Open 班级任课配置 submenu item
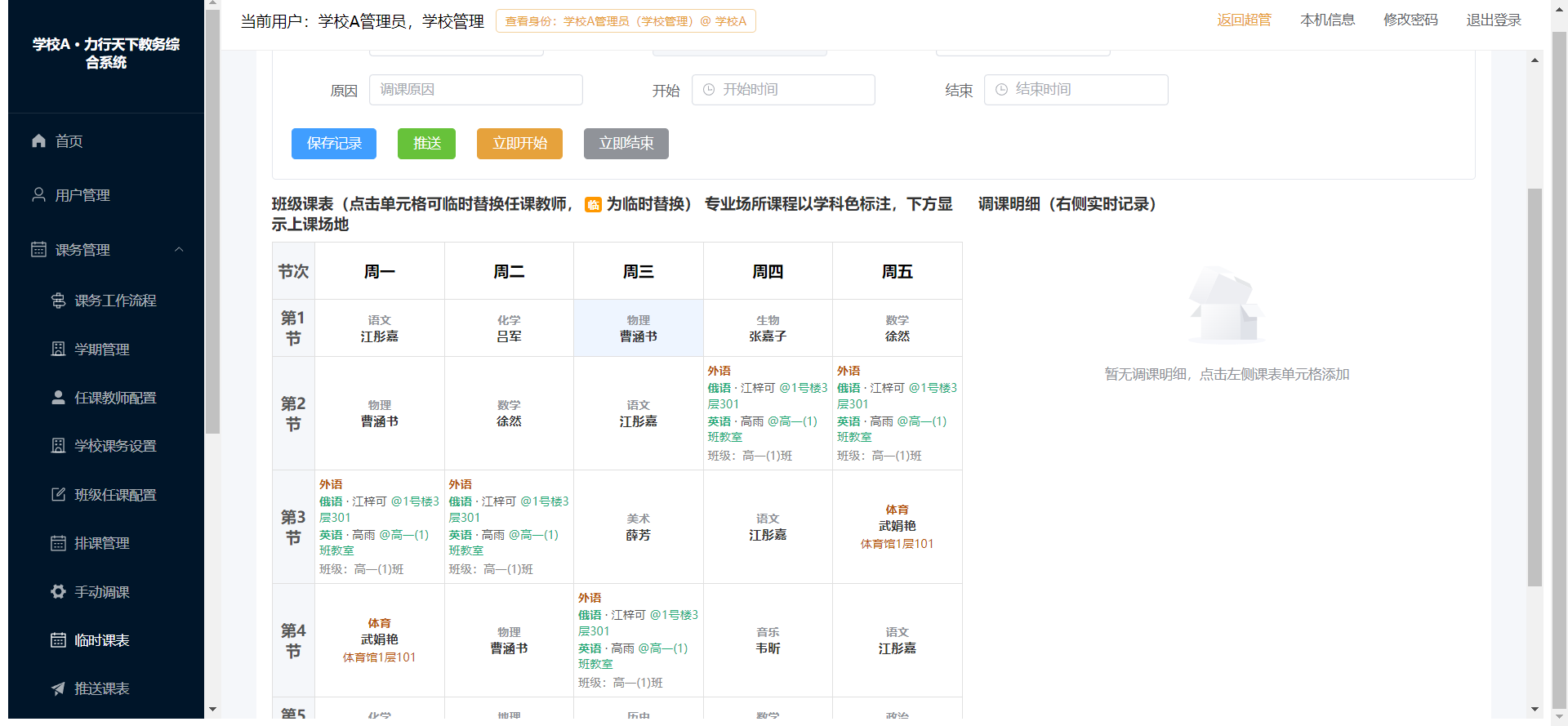 pyautogui.click(x=106, y=494)
